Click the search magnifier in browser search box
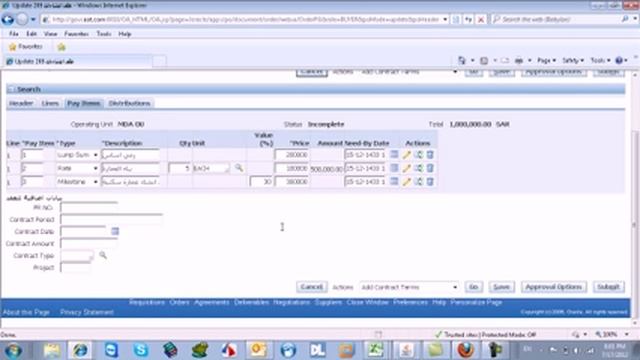The height and width of the screenshot is (360, 640). coord(625,19)
